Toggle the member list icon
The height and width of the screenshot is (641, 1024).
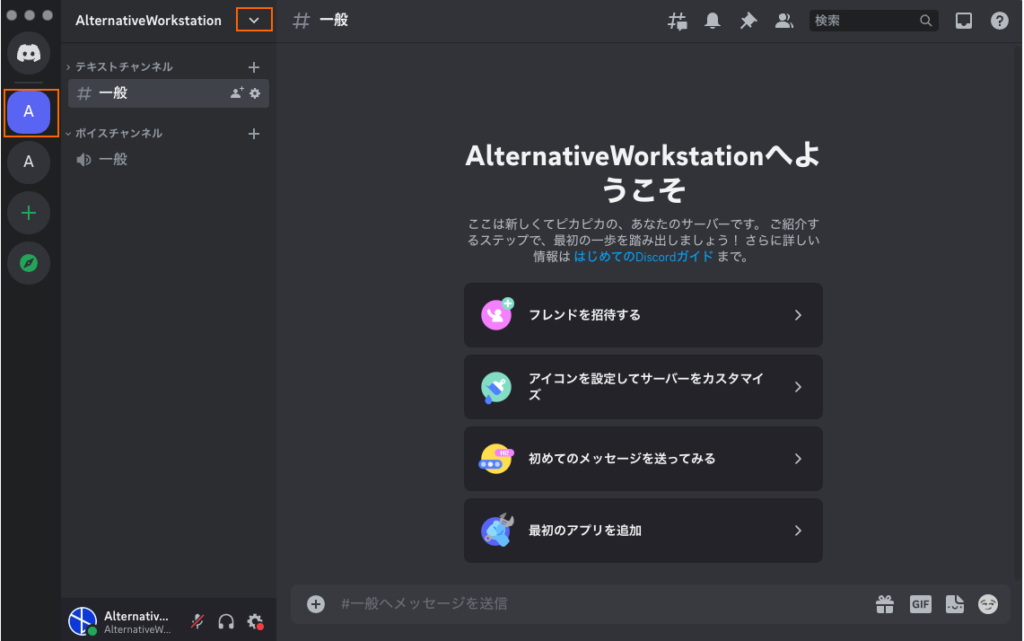point(784,21)
